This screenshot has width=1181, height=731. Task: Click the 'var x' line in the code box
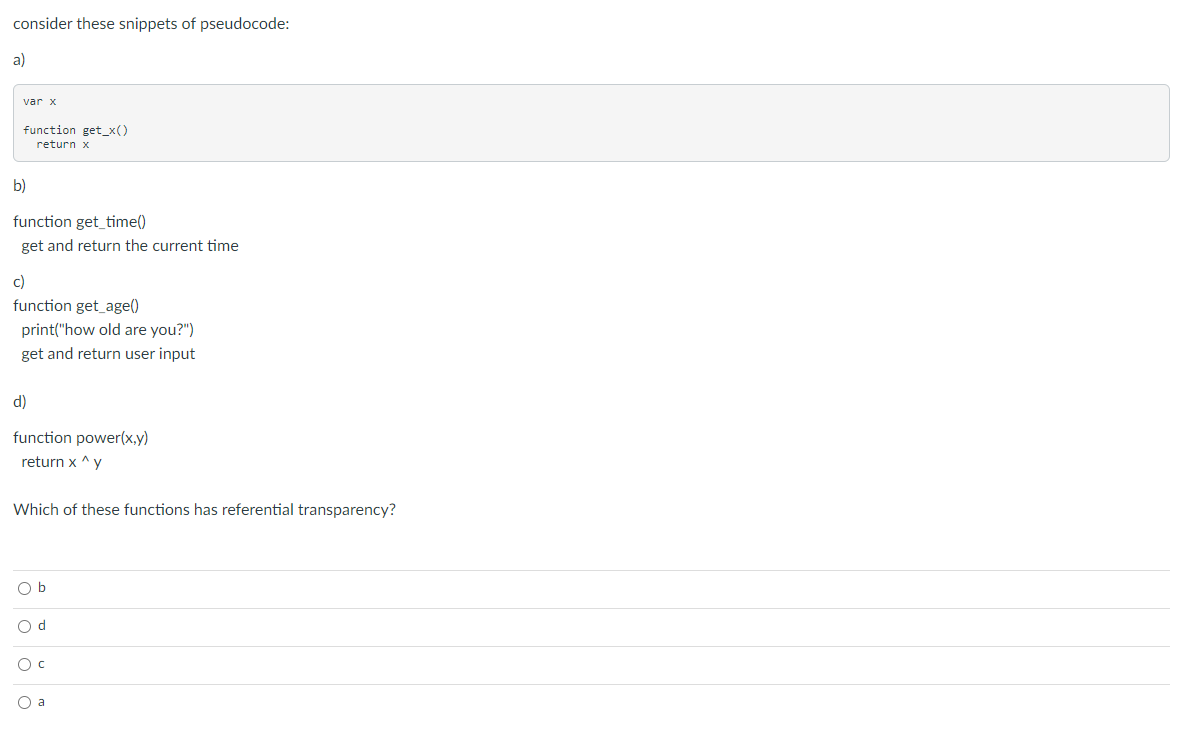click(39, 101)
